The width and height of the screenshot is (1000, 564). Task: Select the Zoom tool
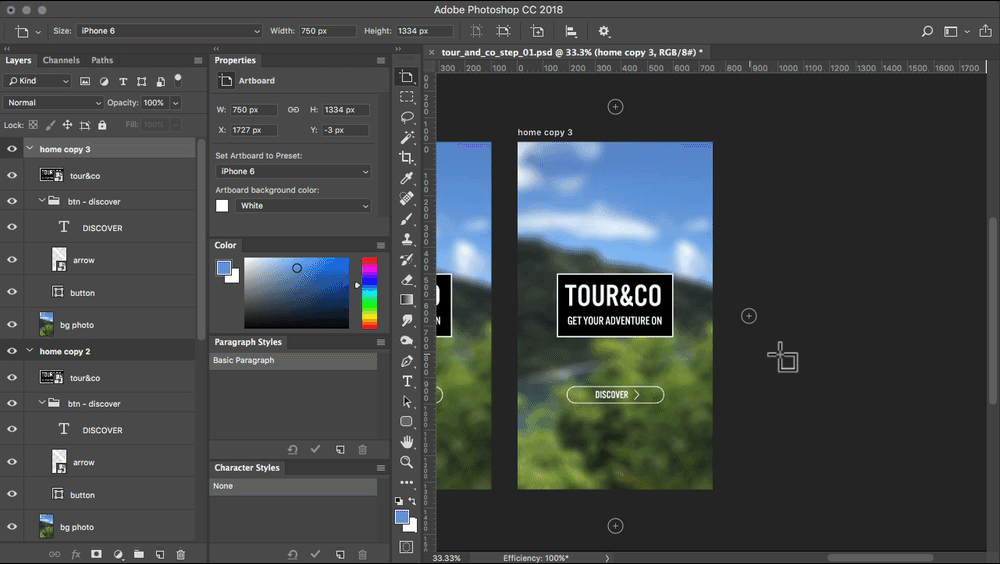tap(407, 462)
